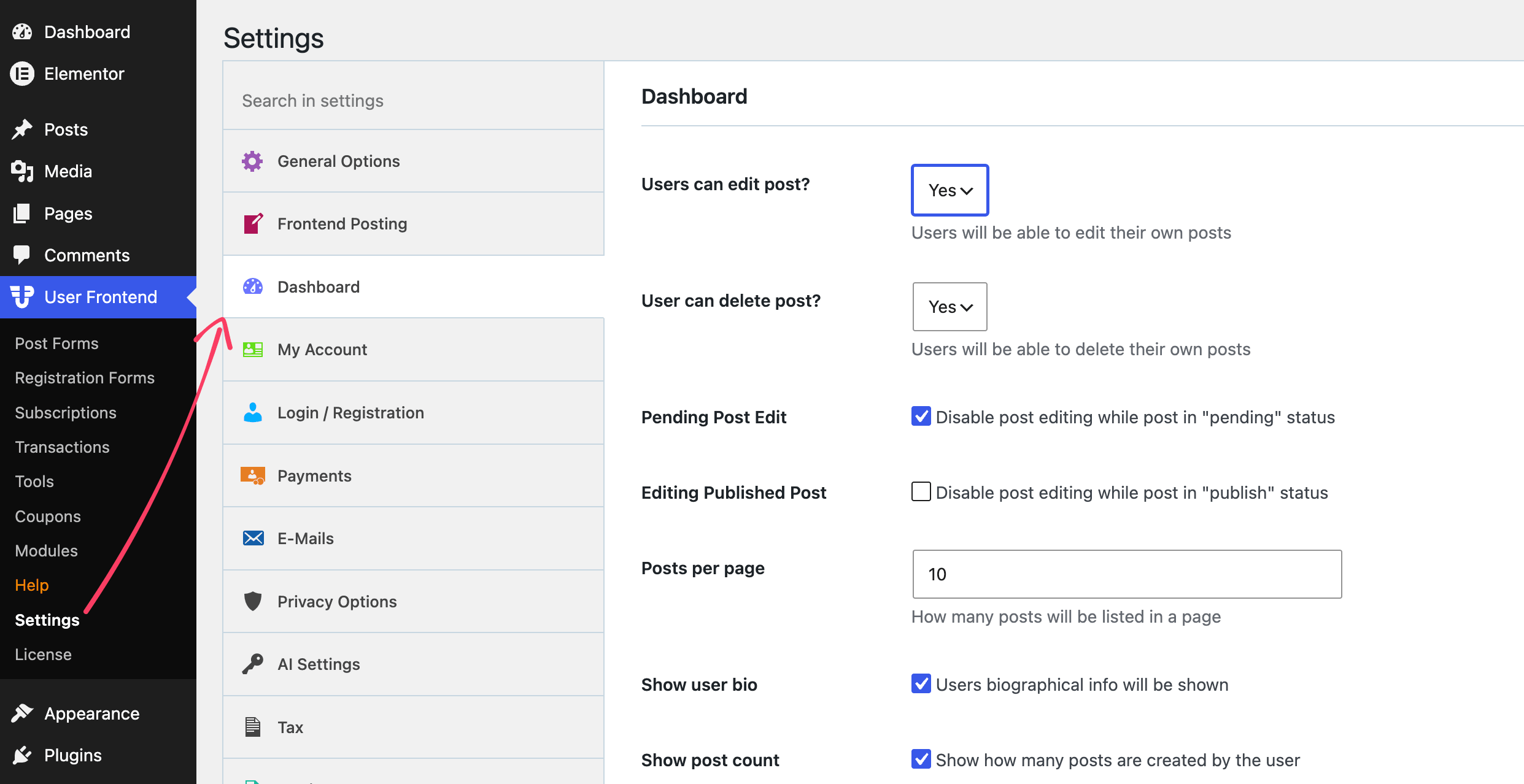Click the AI Settings key icon
Image resolution: width=1524 pixels, height=784 pixels.
click(x=253, y=664)
